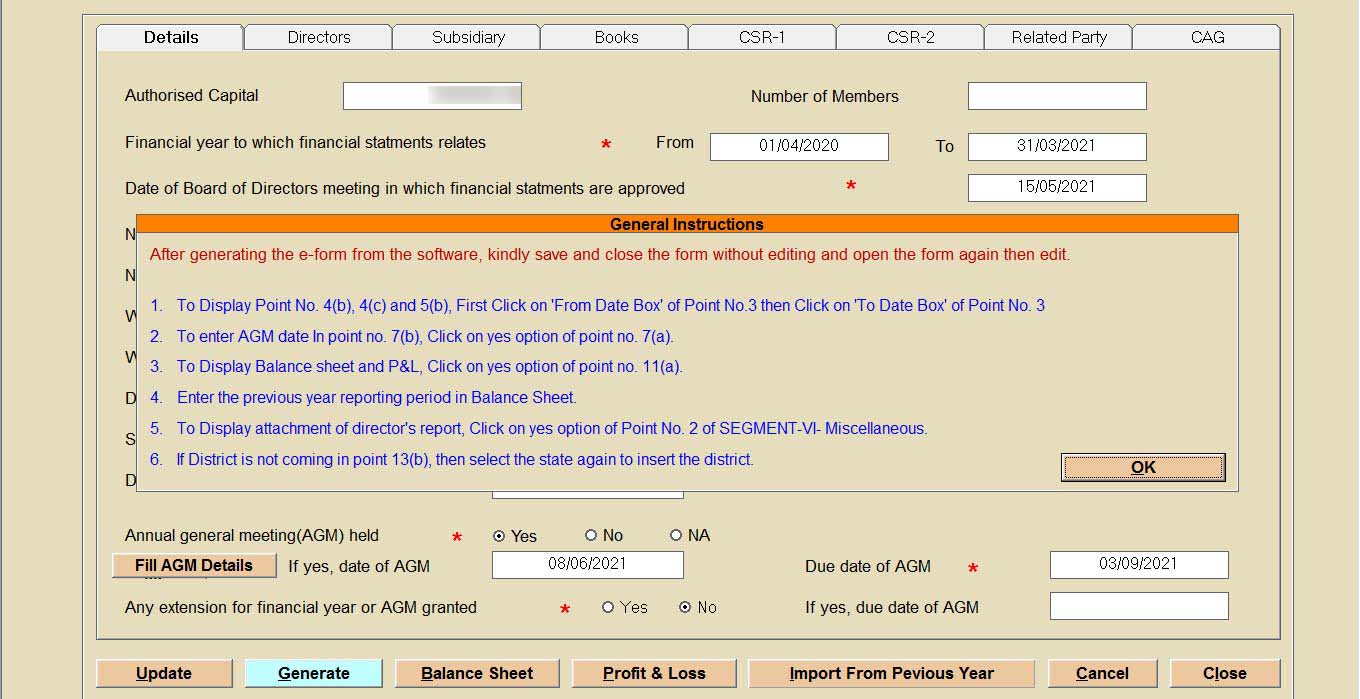The image size is (1360, 699).
Task: Choose NA for annual general meeting held
Action: pyautogui.click(x=676, y=536)
